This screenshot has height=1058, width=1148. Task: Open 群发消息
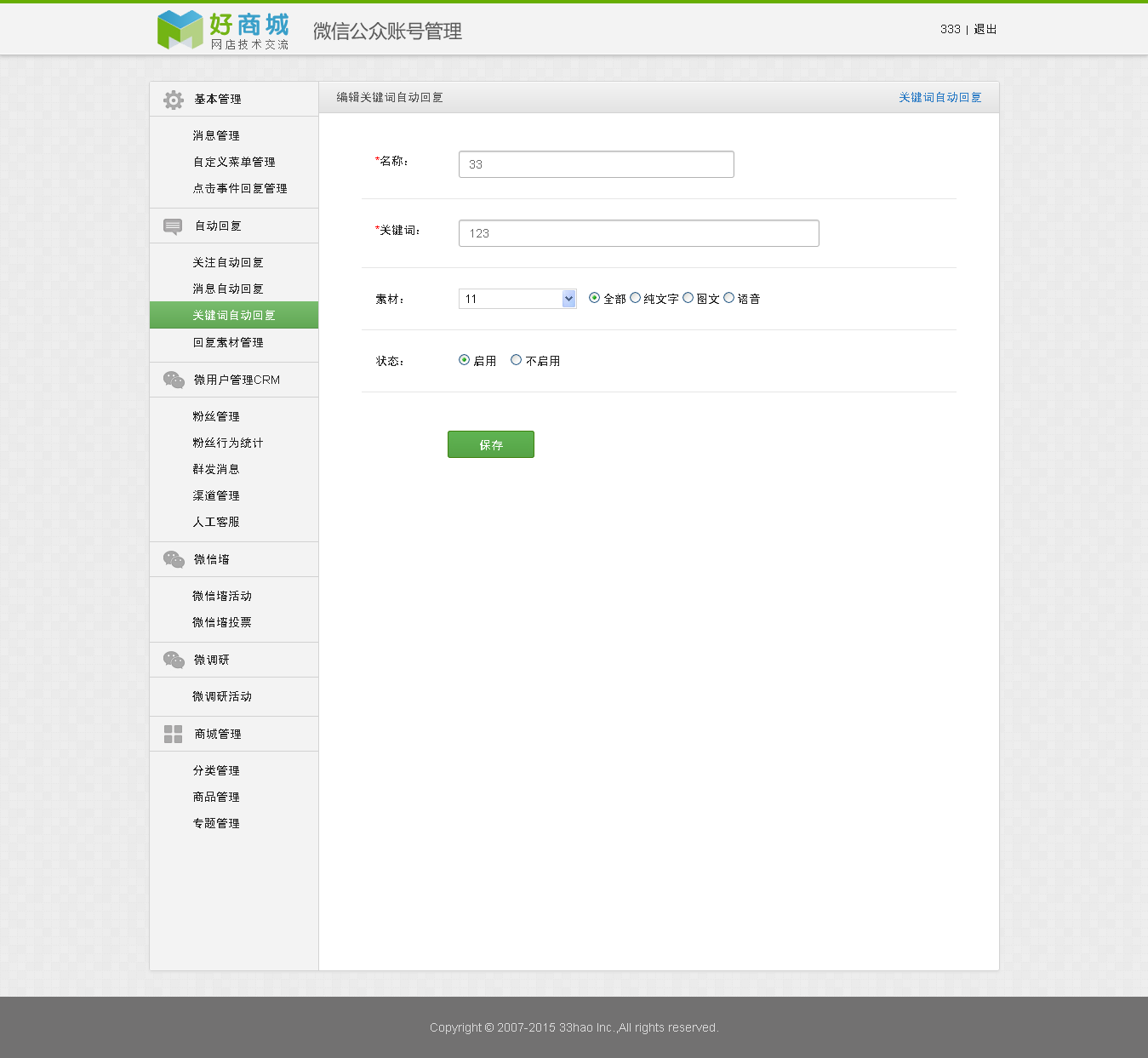pyautogui.click(x=216, y=470)
